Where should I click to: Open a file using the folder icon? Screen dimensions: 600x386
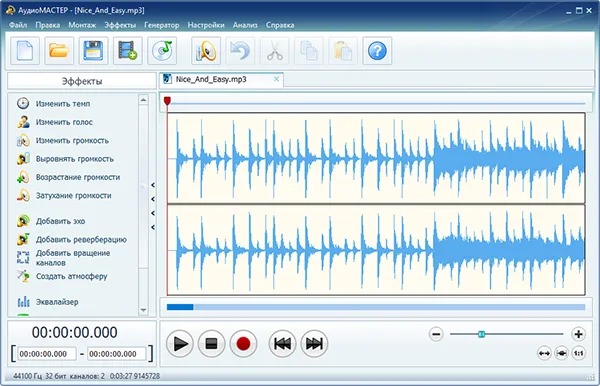(x=59, y=50)
